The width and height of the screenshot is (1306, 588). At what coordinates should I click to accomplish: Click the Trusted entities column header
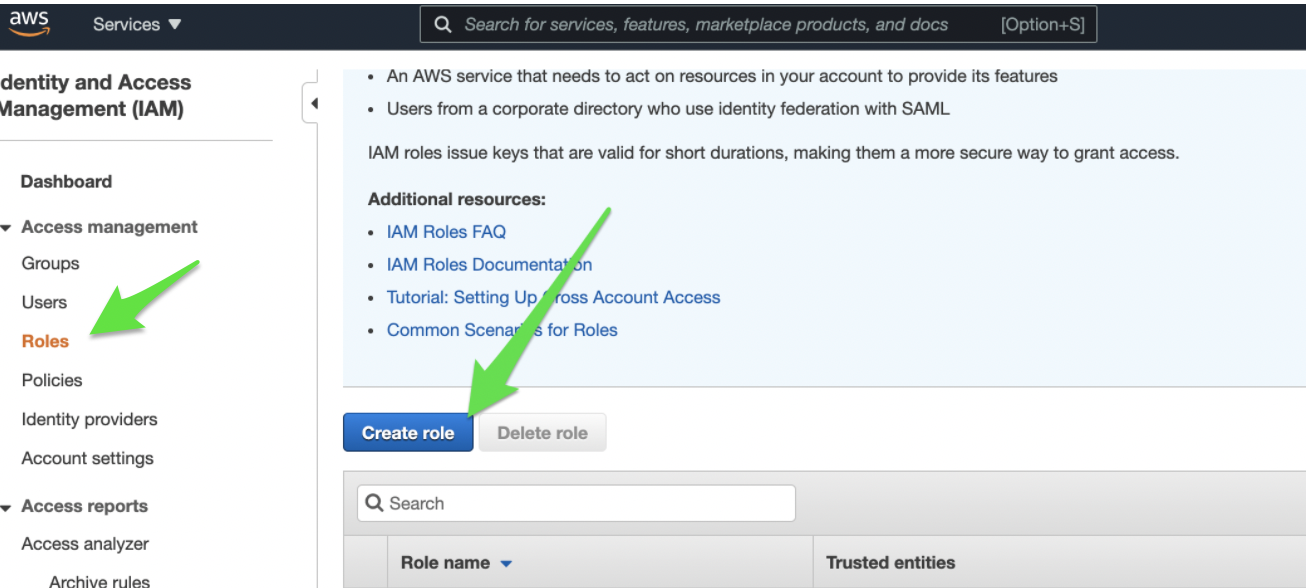pyautogui.click(x=890, y=563)
